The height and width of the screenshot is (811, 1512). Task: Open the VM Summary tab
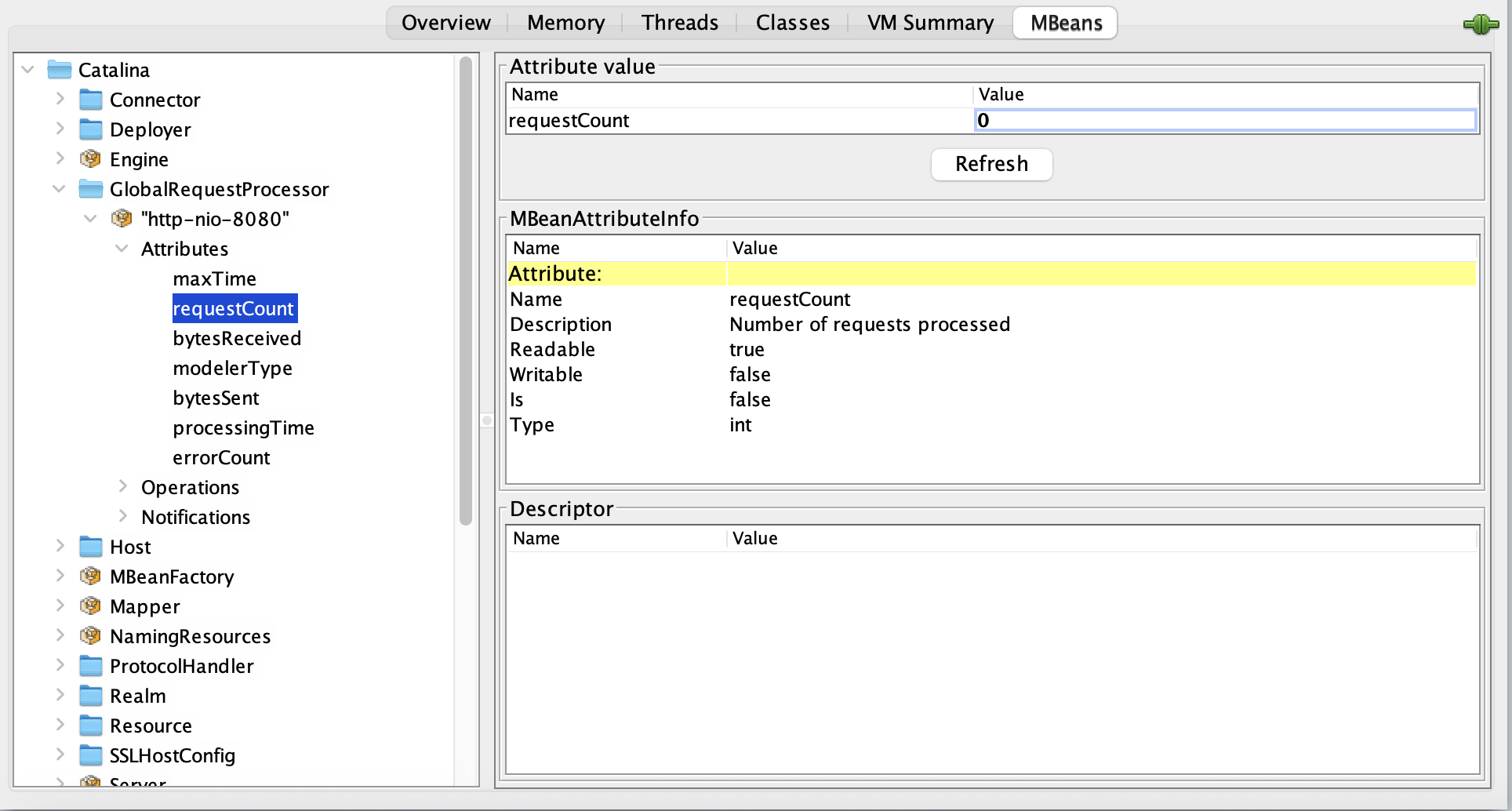pos(929,23)
